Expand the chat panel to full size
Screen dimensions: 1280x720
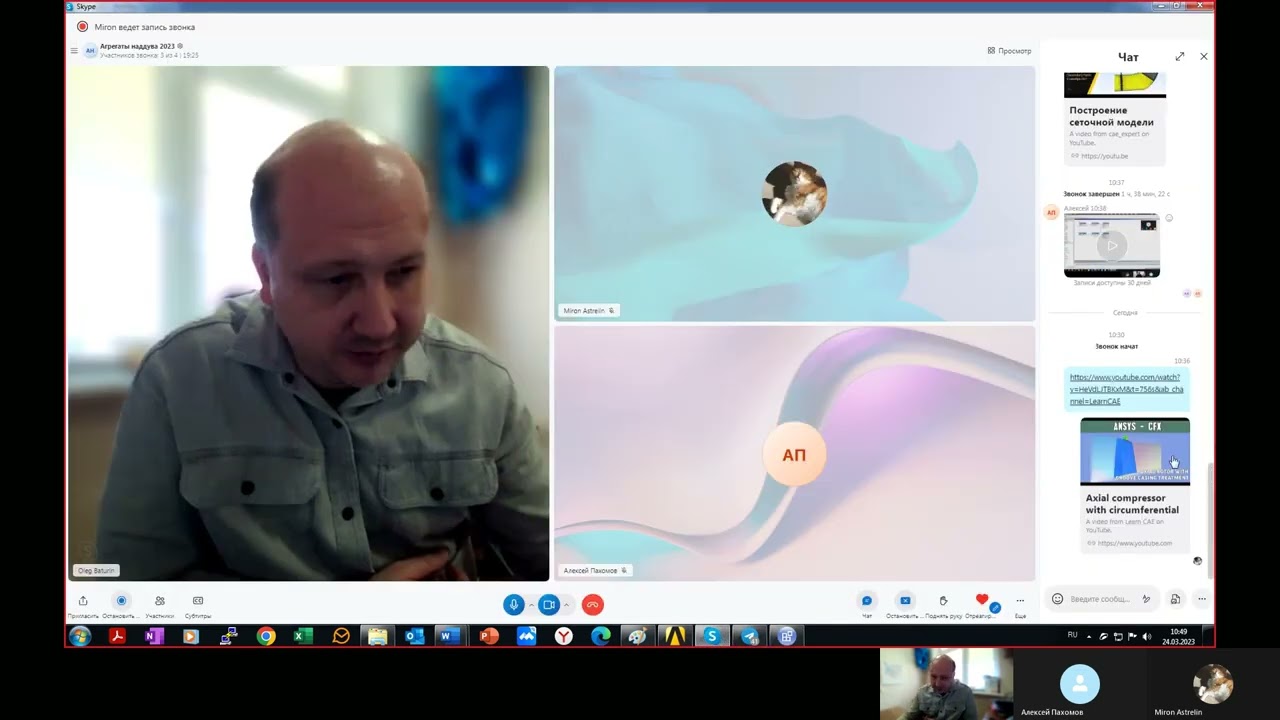pyautogui.click(x=1180, y=57)
